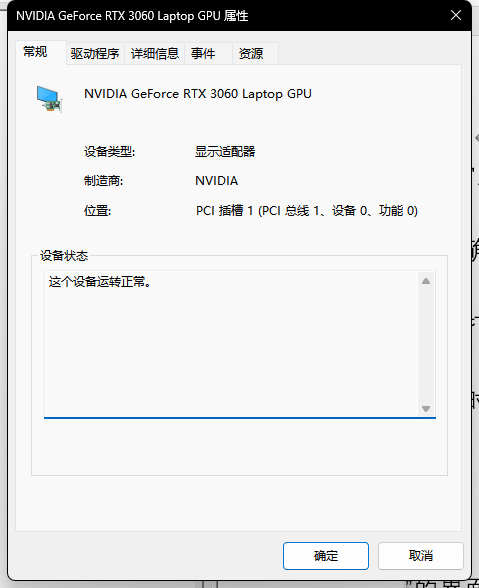Viewport: 479px width, 588px height.
Task: Click the scroll down arrow in 设备状态 box
Action: tap(426, 408)
